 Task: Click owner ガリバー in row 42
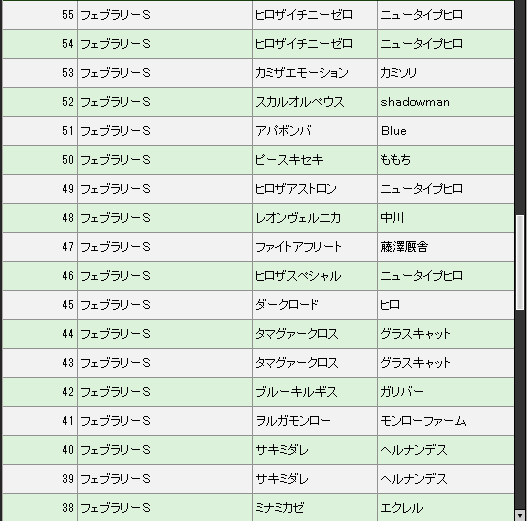(x=402, y=392)
